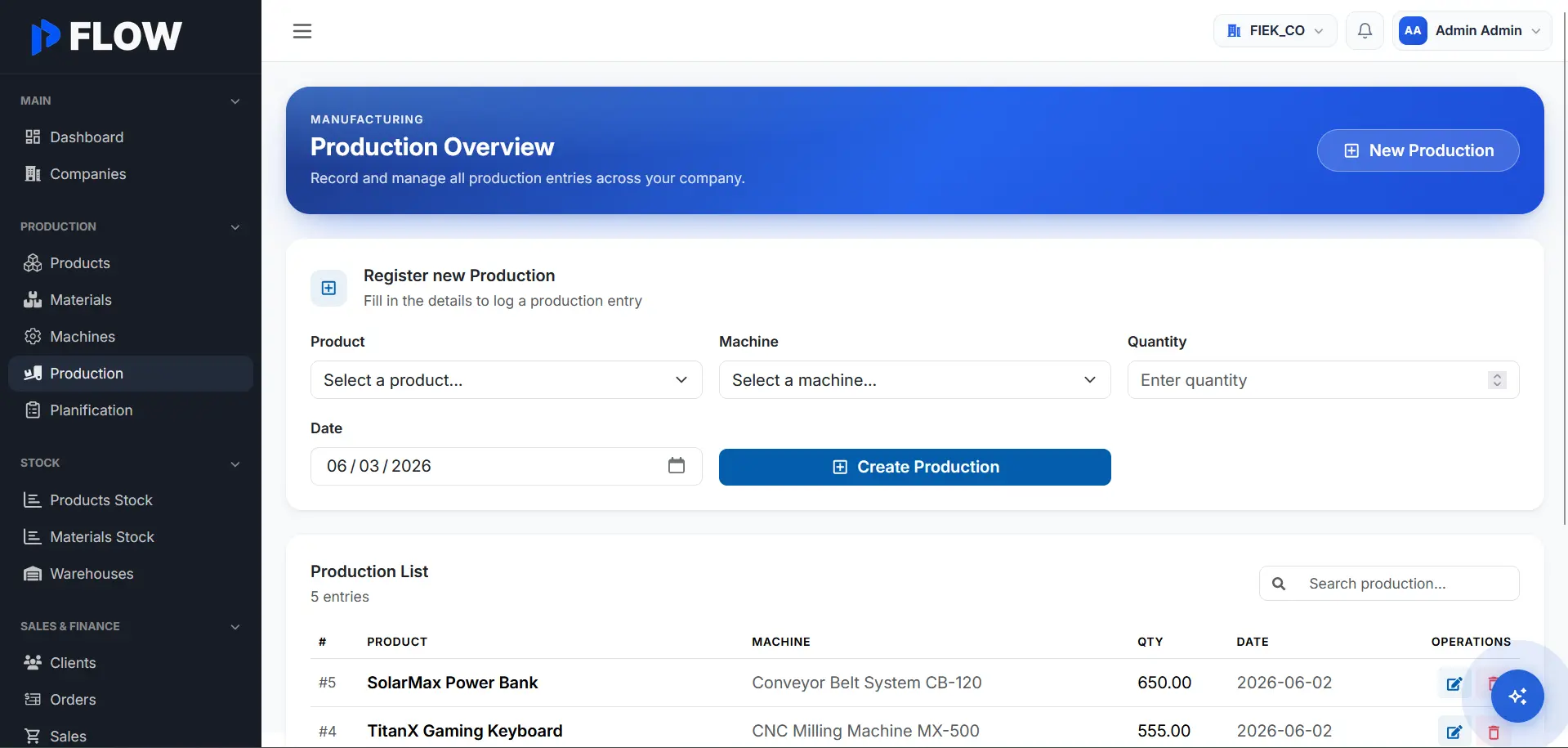
Task: Click the search magnifier icon
Action: (1279, 583)
